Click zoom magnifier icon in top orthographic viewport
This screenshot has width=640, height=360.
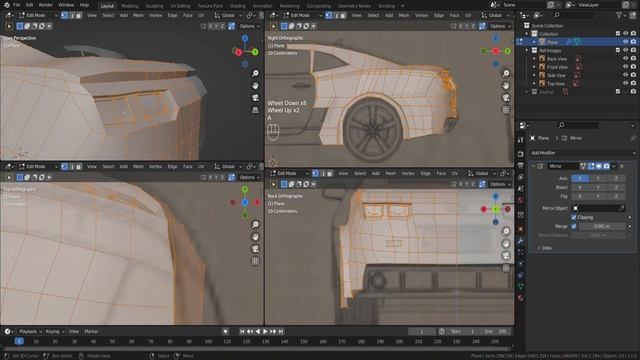tap(255, 224)
